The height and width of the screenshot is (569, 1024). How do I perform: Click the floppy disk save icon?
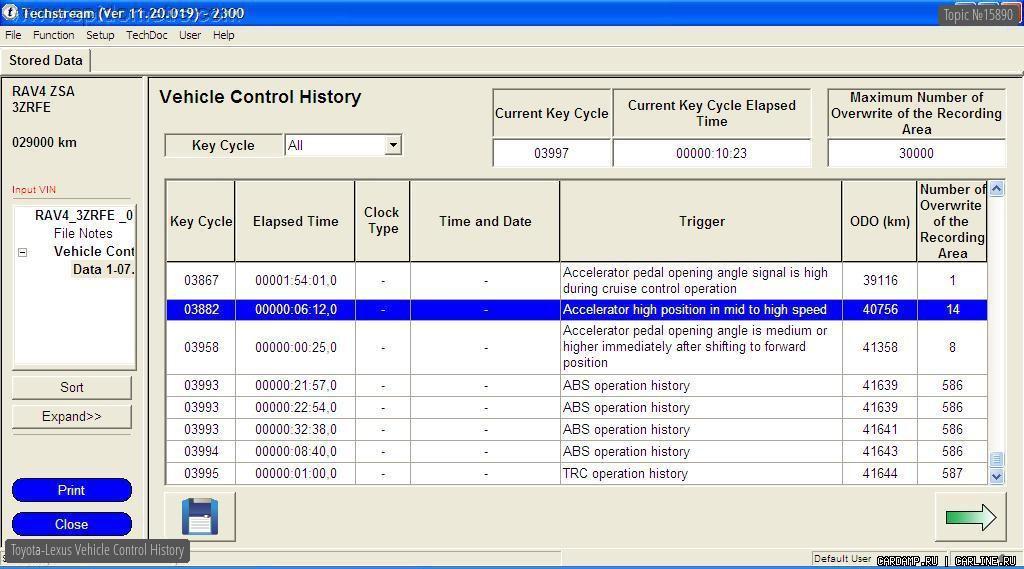200,516
